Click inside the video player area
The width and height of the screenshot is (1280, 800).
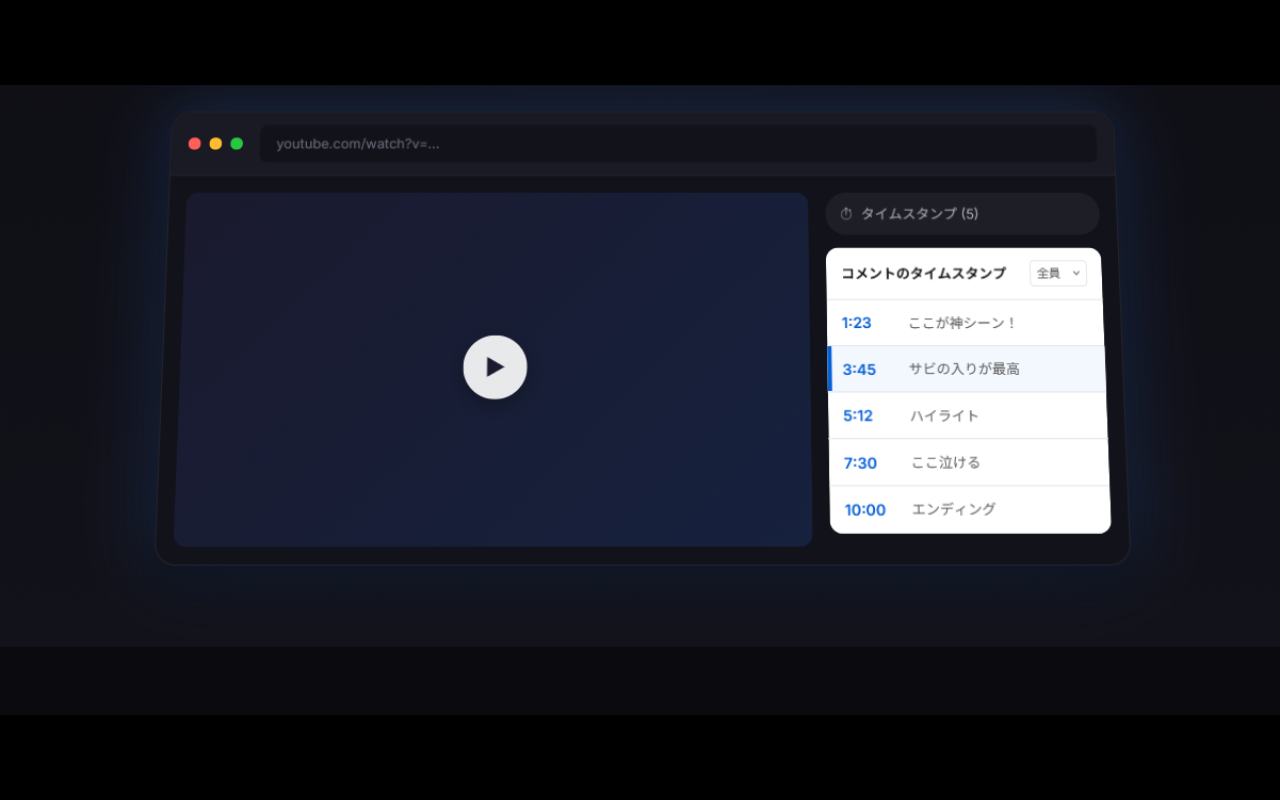tap(494, 368)
